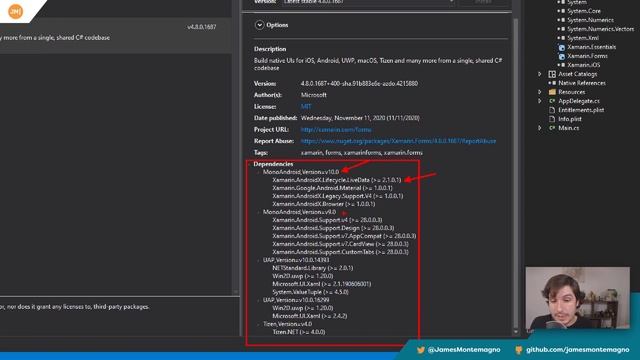The image size is (640, 360).
Task: Expand the Options section chevron
Action: (259, 25)
